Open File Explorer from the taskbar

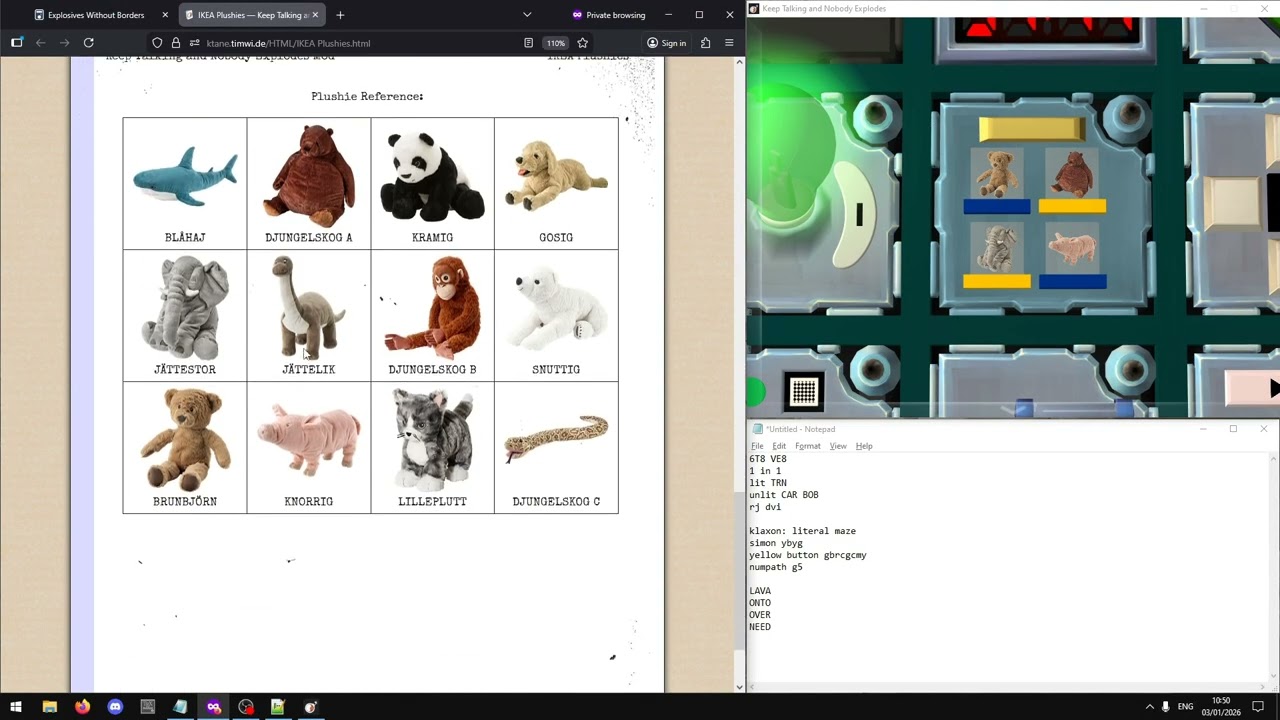pyautogui.click(x=49, y=707)
